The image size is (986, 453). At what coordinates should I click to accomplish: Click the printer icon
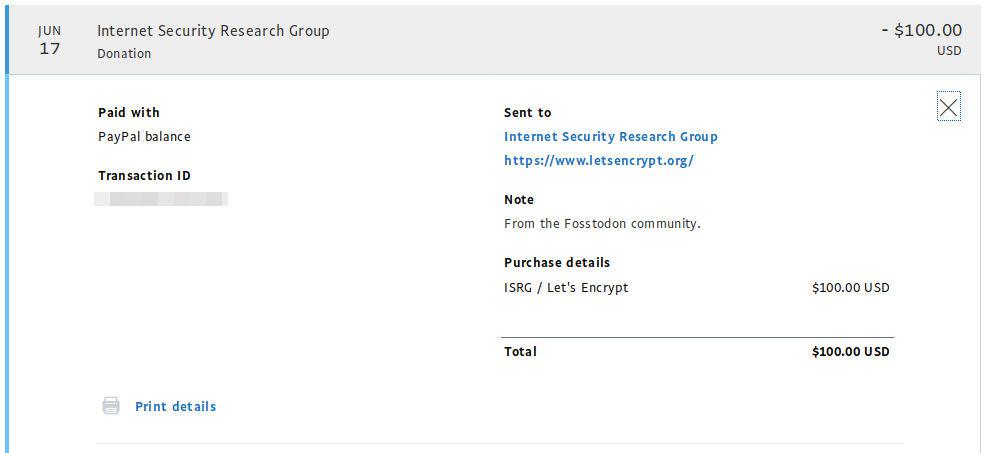[110, 406]
